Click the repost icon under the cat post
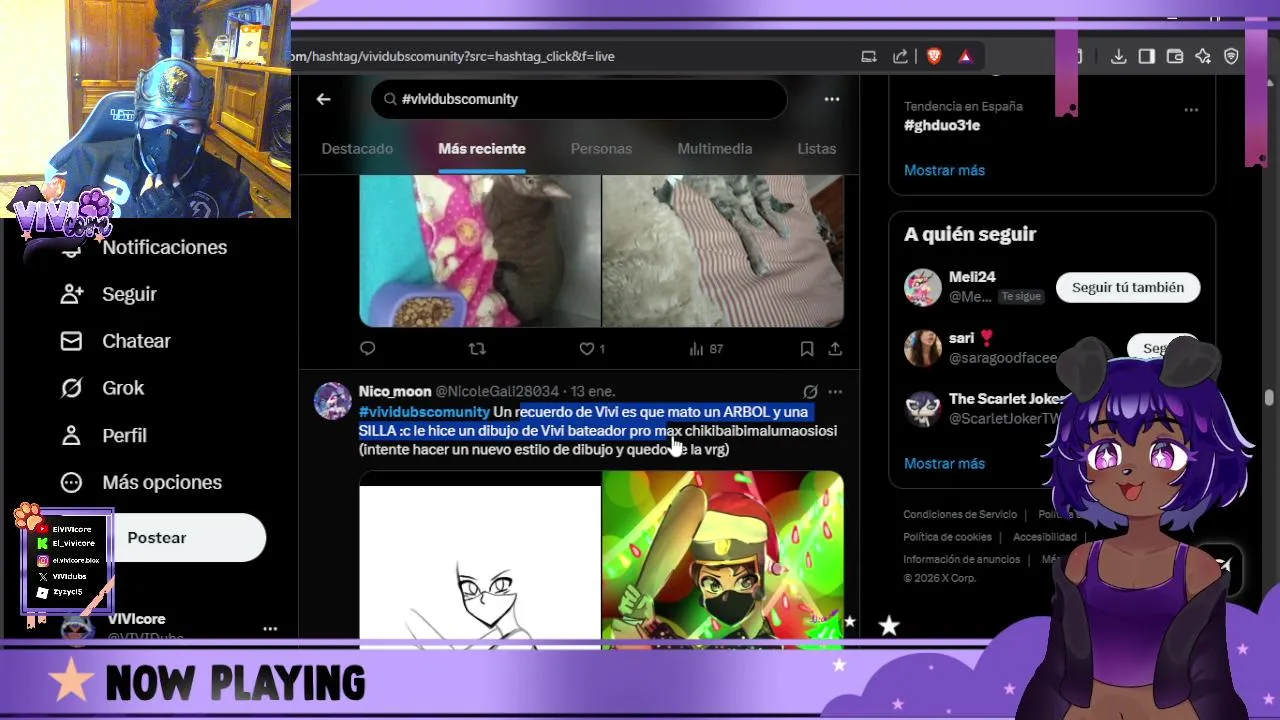Screen dimensions: 1280x720 (x=477, y=349)
